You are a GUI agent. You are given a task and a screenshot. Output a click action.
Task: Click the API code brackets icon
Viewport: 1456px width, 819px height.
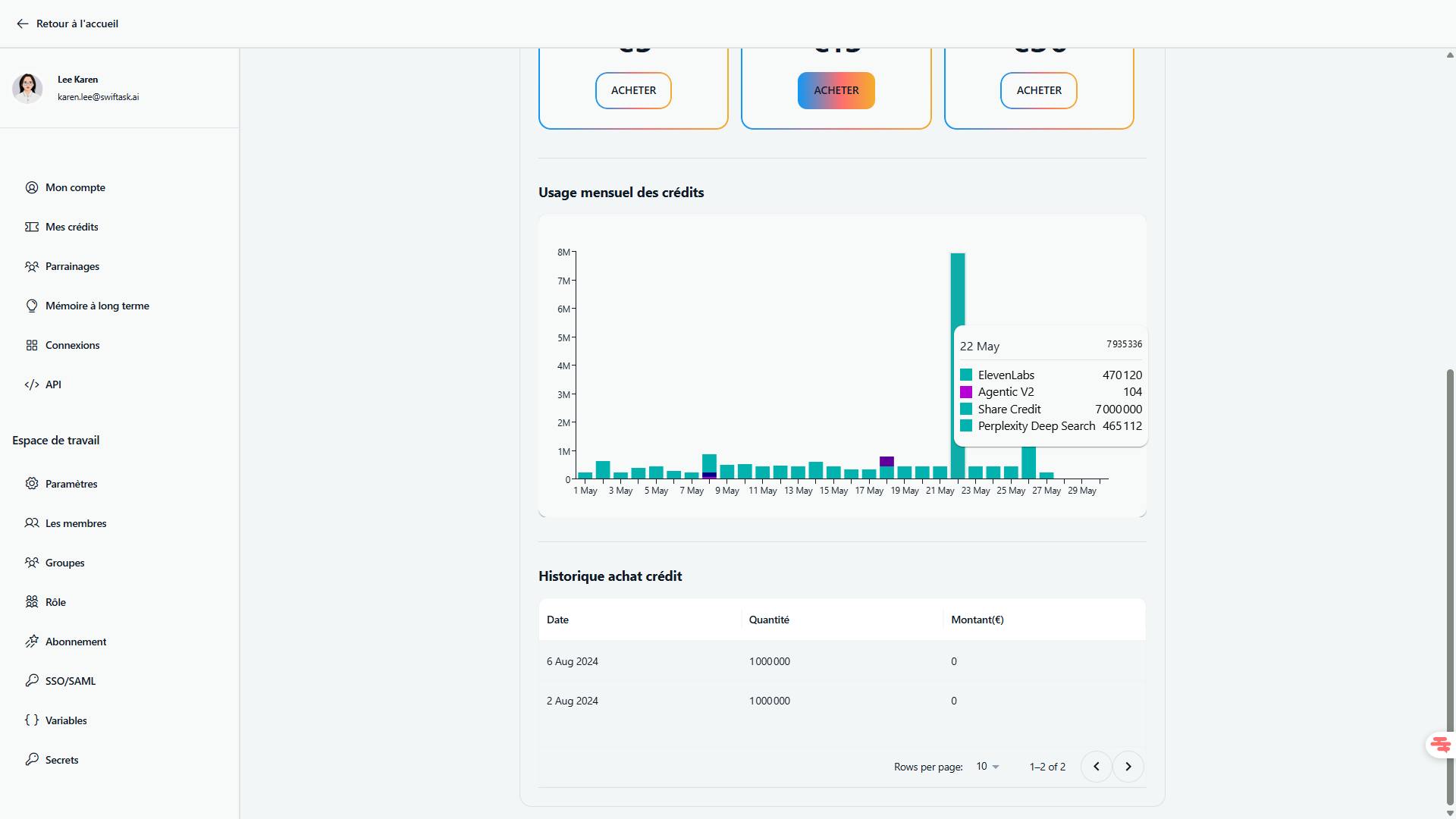tap(31, 384)
